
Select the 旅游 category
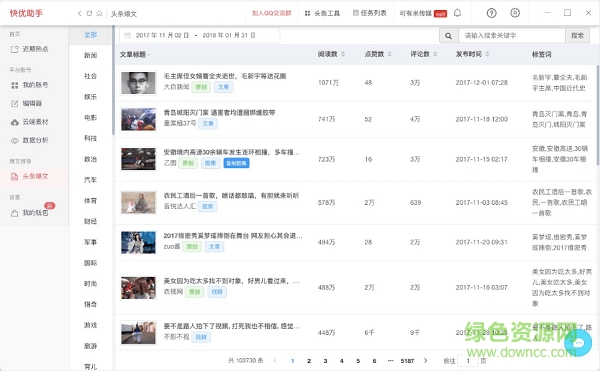91,346
